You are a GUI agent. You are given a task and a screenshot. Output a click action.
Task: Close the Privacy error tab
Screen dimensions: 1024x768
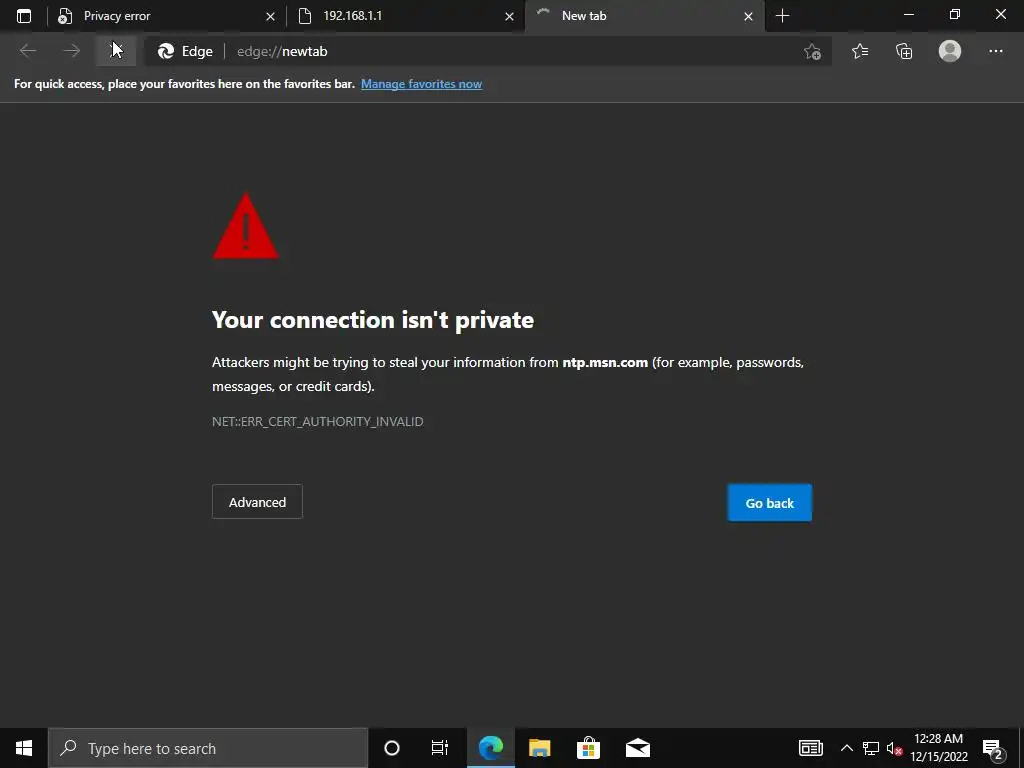pos(270,16)
